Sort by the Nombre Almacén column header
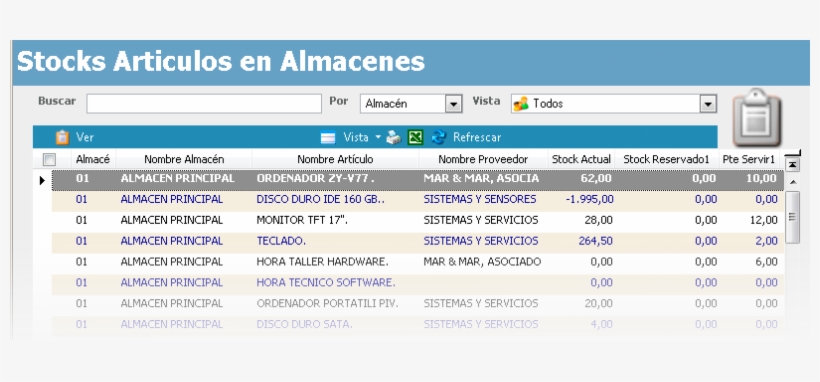 pyautogui.click(x=184, y=159)
